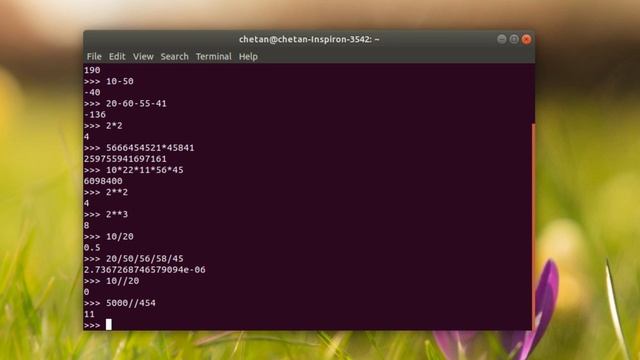Click the result 259755941697161

pos(125,159)
